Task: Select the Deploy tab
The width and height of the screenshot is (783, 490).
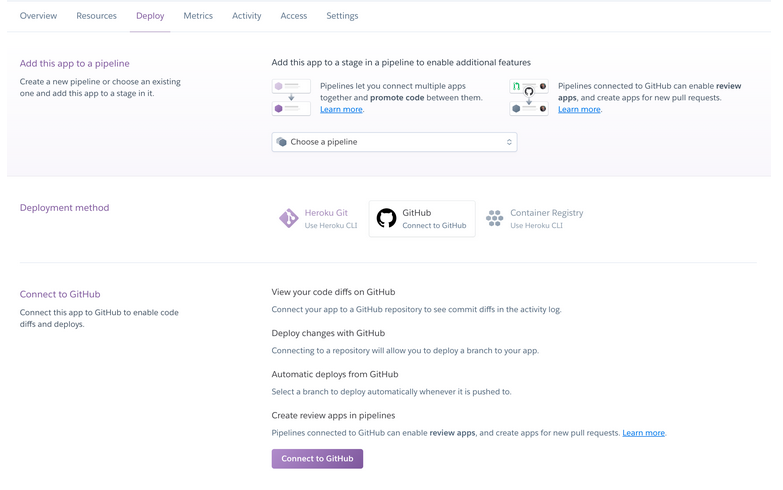Action: click(150, 16)
